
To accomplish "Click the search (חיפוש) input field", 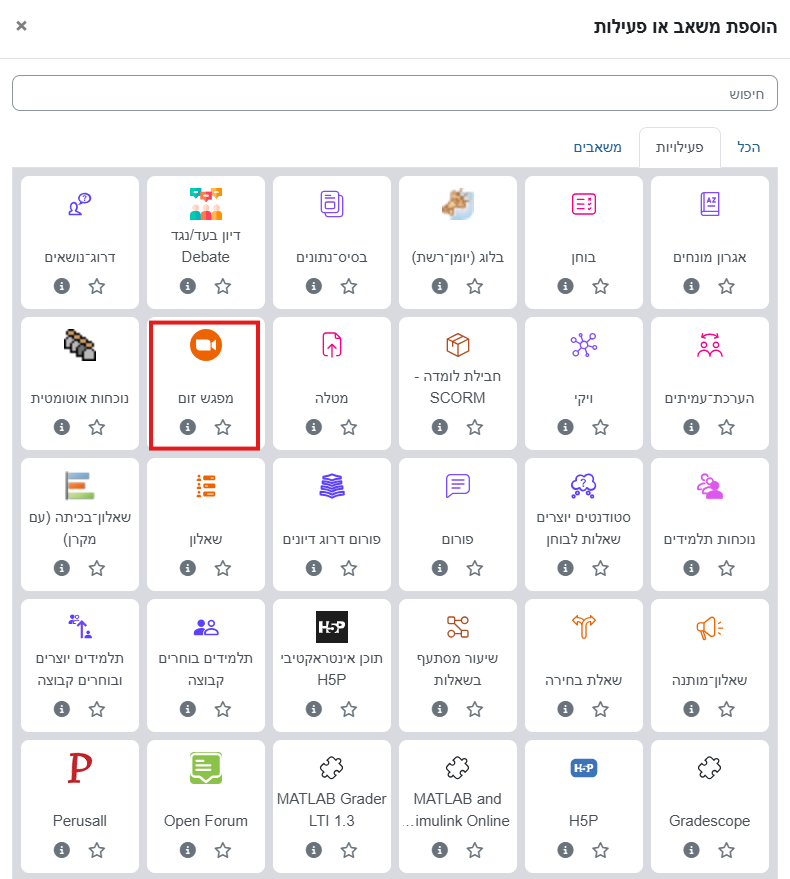I will tap(394, 93).
